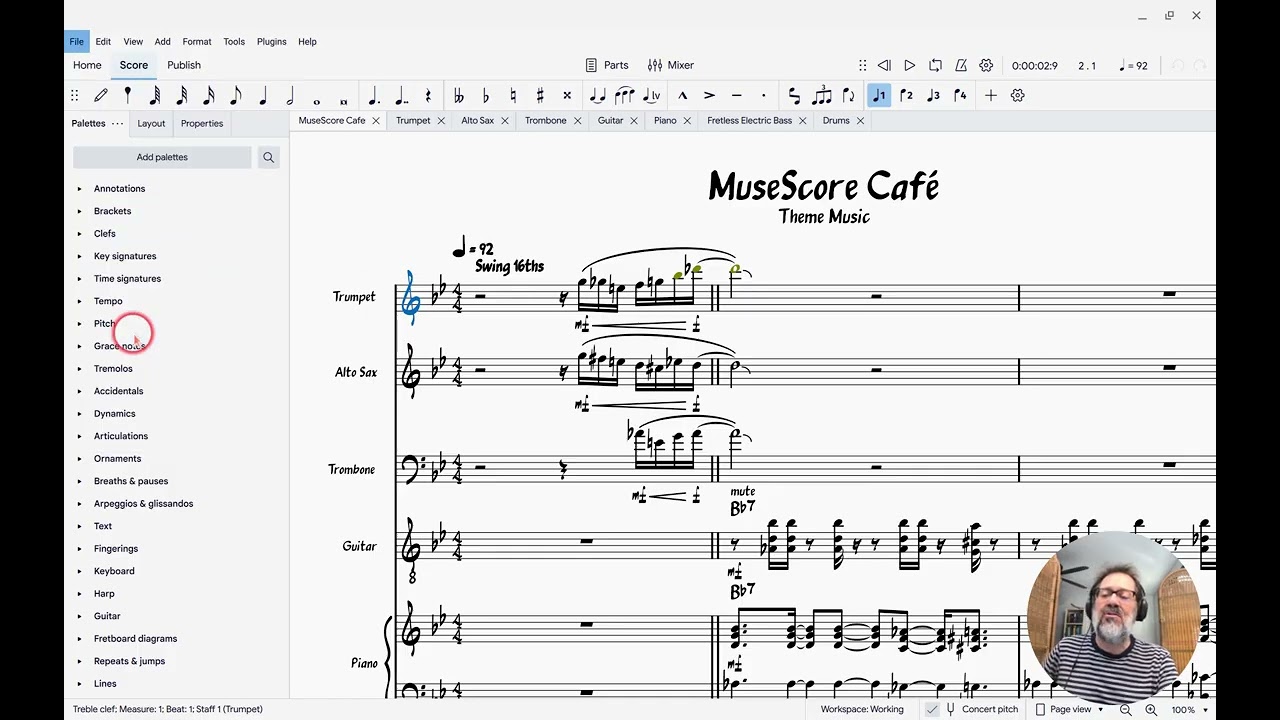Rewind playback to start
Image resolution: width=1280 pixels, height=720 pixels.
(x=884, y=65)
